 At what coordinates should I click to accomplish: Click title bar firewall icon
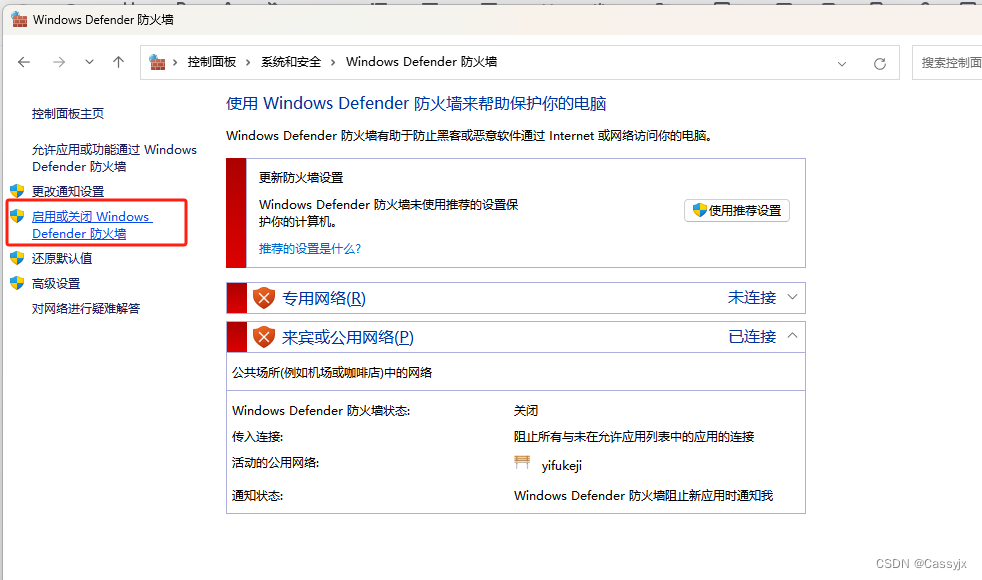tap(19, 19)
